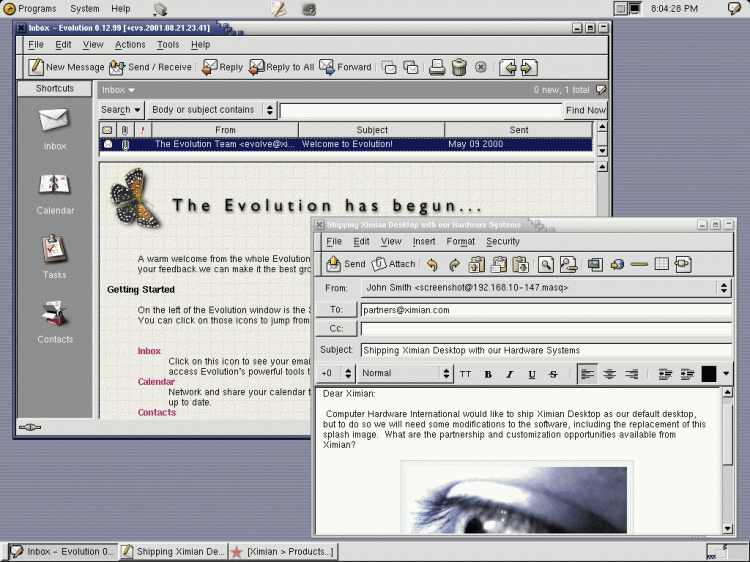Click the Cut clipboard icon in composer

476,264
